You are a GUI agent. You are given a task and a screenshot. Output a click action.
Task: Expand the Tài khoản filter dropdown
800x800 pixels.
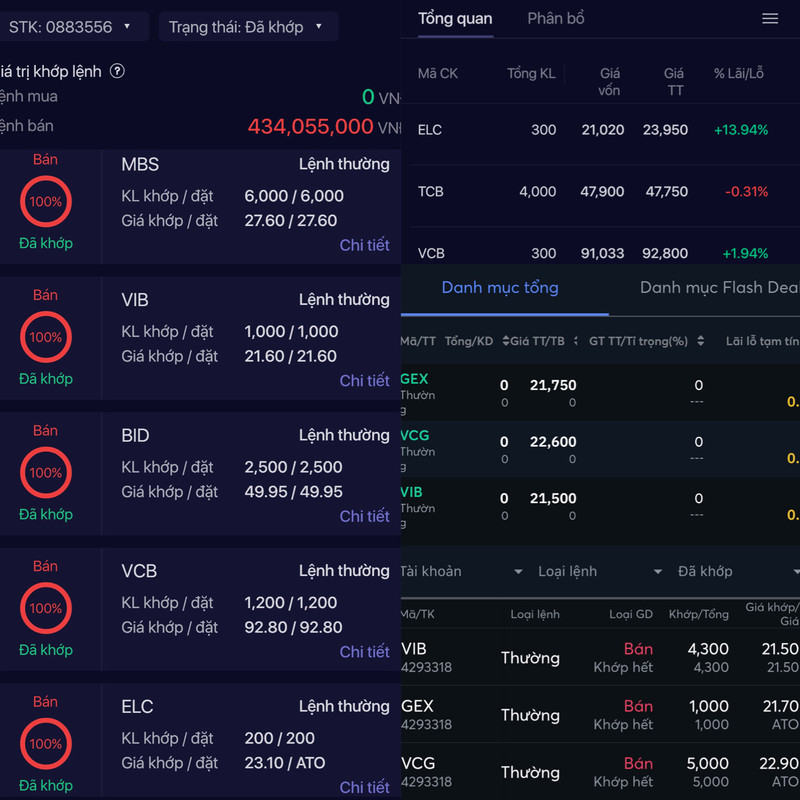pos(462,571)
